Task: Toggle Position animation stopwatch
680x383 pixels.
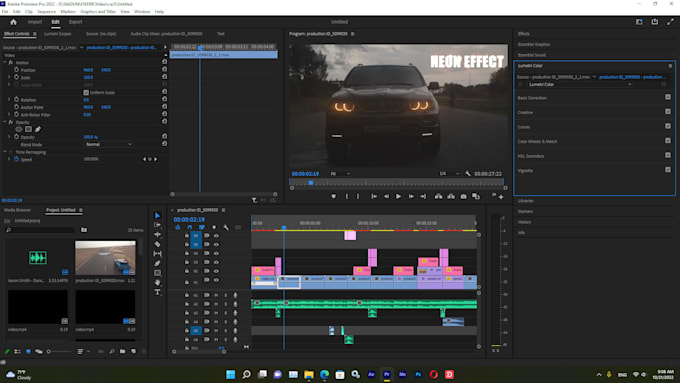Action: 16,70
